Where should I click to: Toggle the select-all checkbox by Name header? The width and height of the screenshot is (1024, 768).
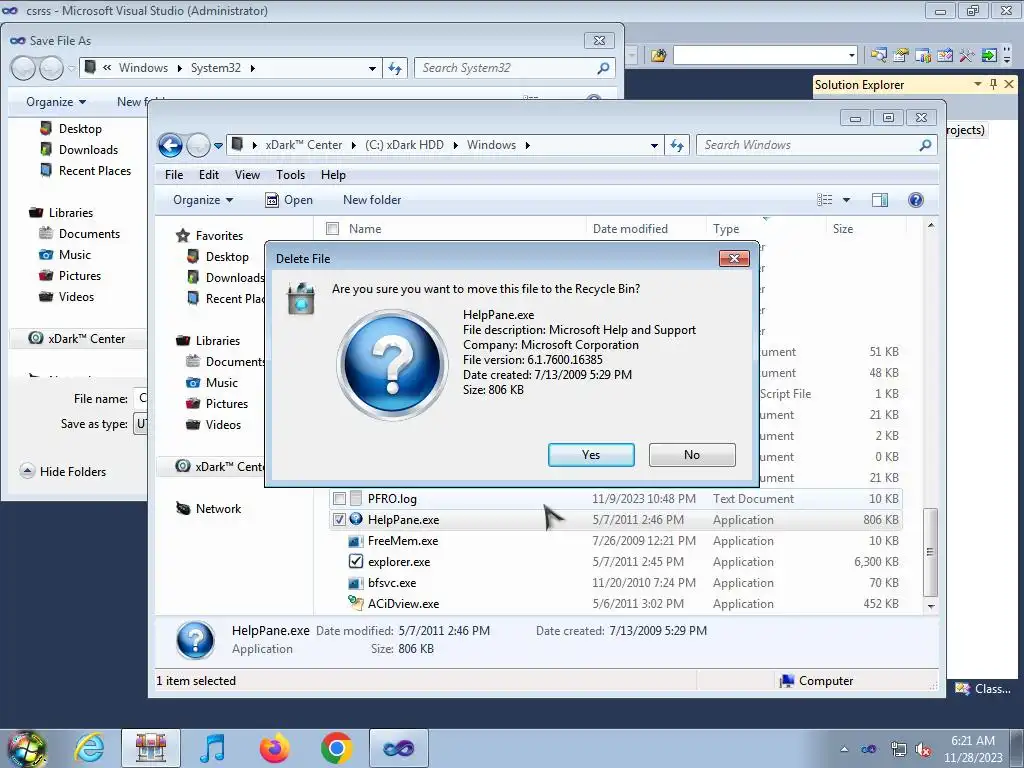[x=332, y=229]
